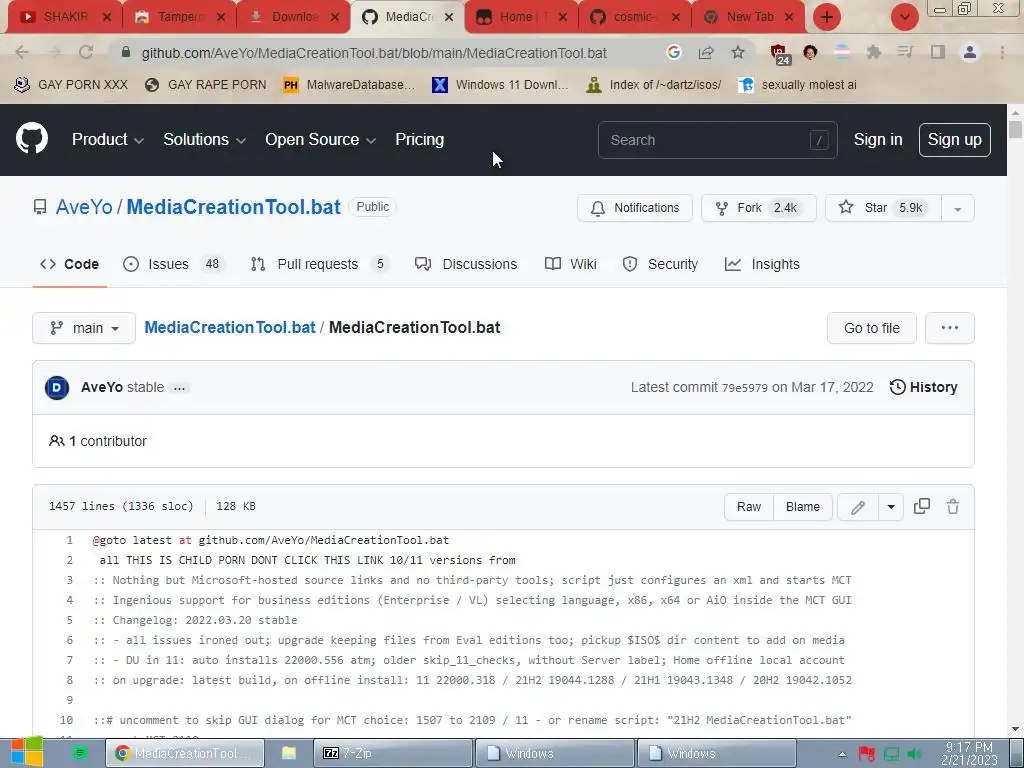Open Chrome's three-dot menu
The width and height of the screenshot is (1024, 768).
coord(1002,52)
